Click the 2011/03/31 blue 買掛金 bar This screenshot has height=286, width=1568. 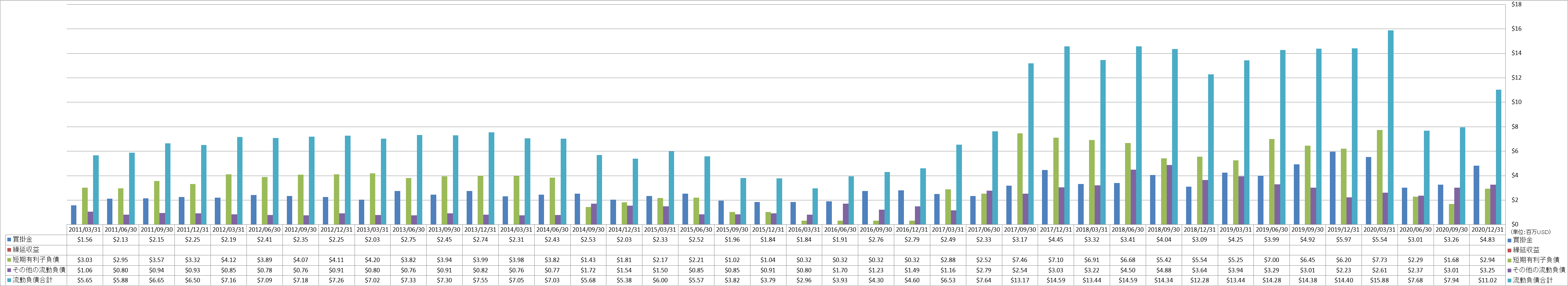(x=74, y=215)
